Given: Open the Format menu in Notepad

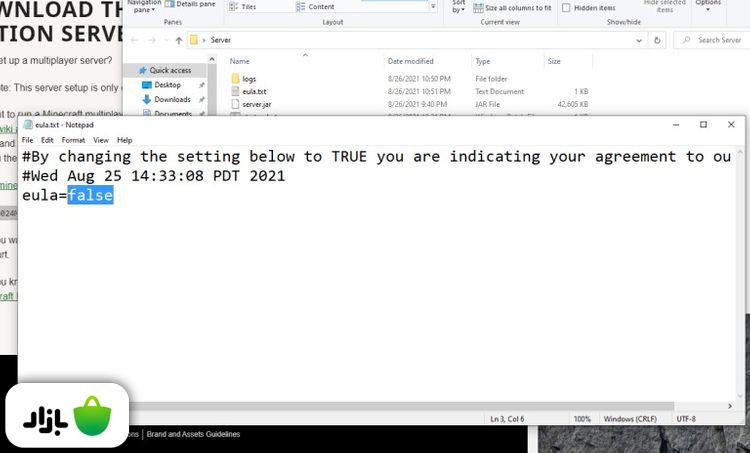Looking at the screenshot, I should pyautogui.click(x=73, y=140).
